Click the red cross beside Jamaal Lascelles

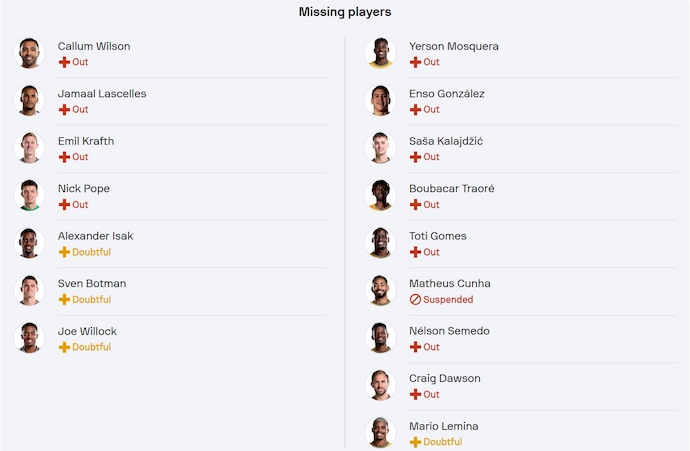(64, 110)
